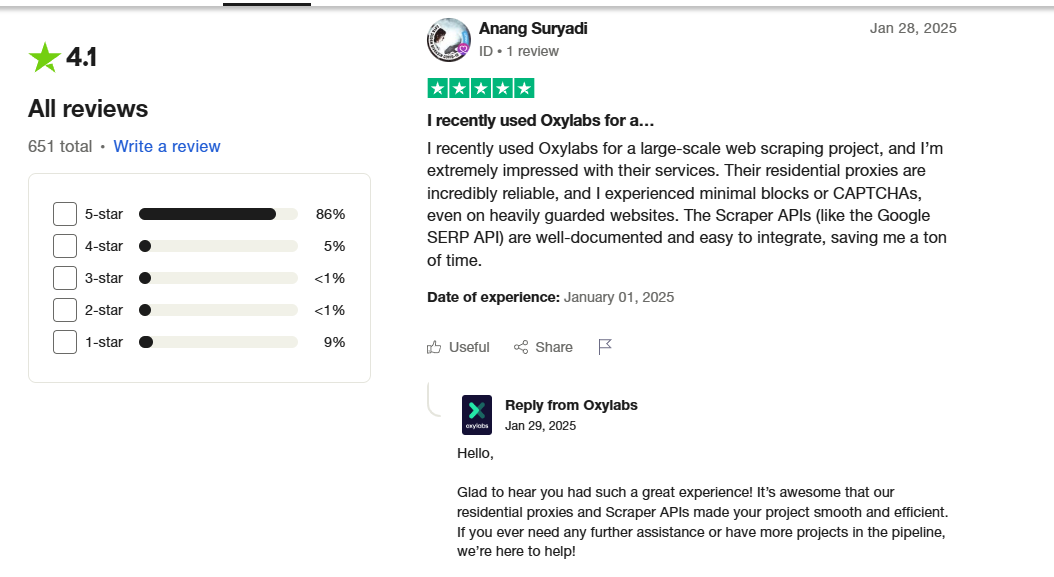
Task: Click the 5-star percentage bar
Action: (218, 214)
